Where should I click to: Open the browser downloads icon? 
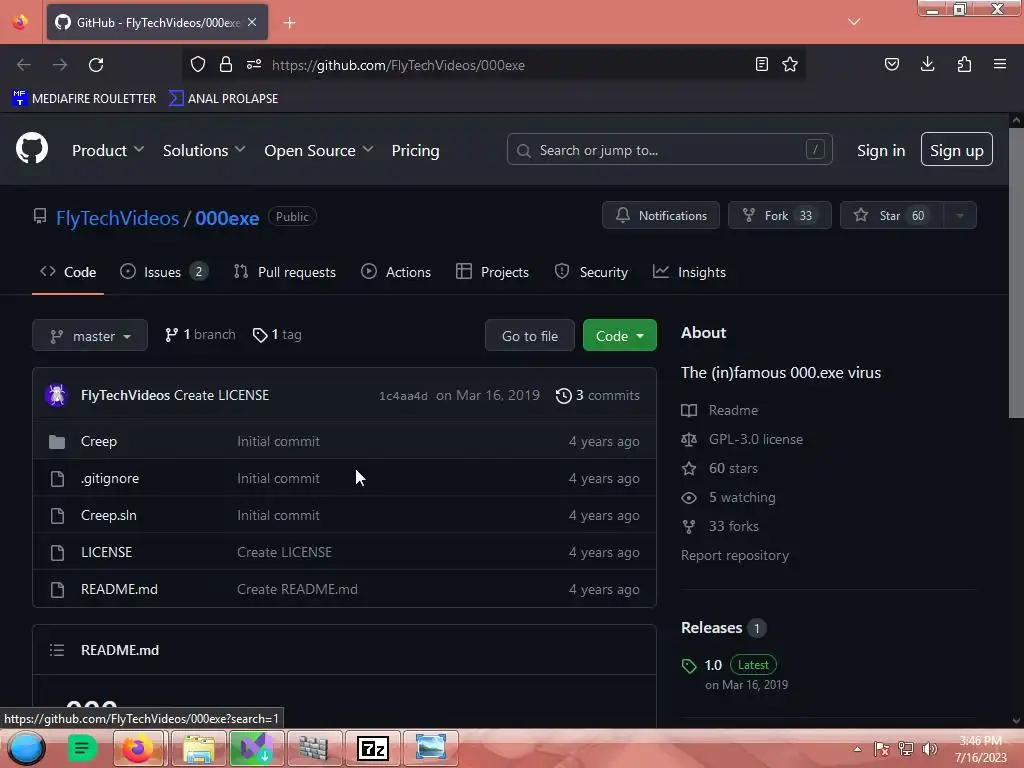point(927,64)
